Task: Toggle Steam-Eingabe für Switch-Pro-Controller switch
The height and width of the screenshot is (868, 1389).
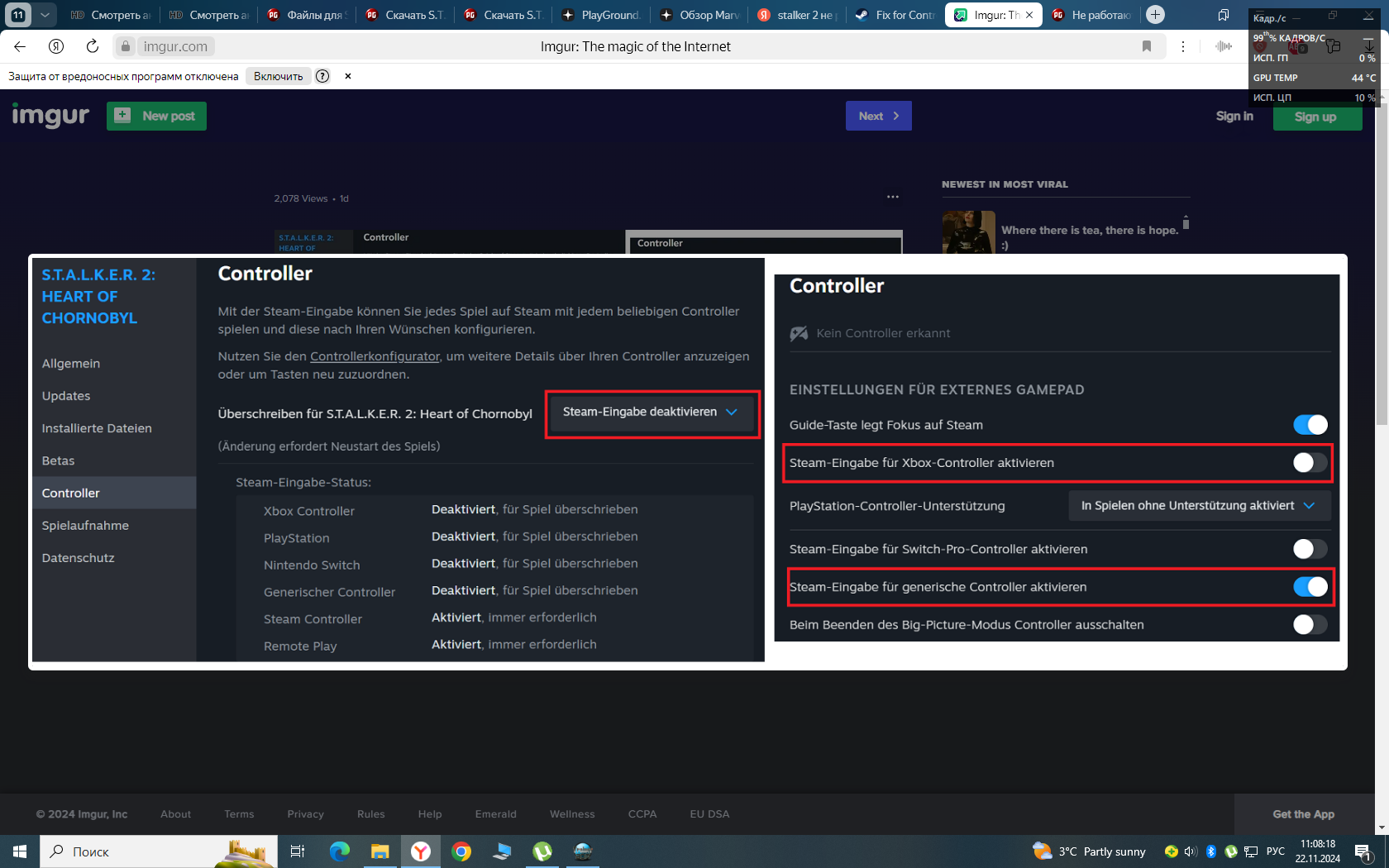Action: click(x=1310, y=549)
